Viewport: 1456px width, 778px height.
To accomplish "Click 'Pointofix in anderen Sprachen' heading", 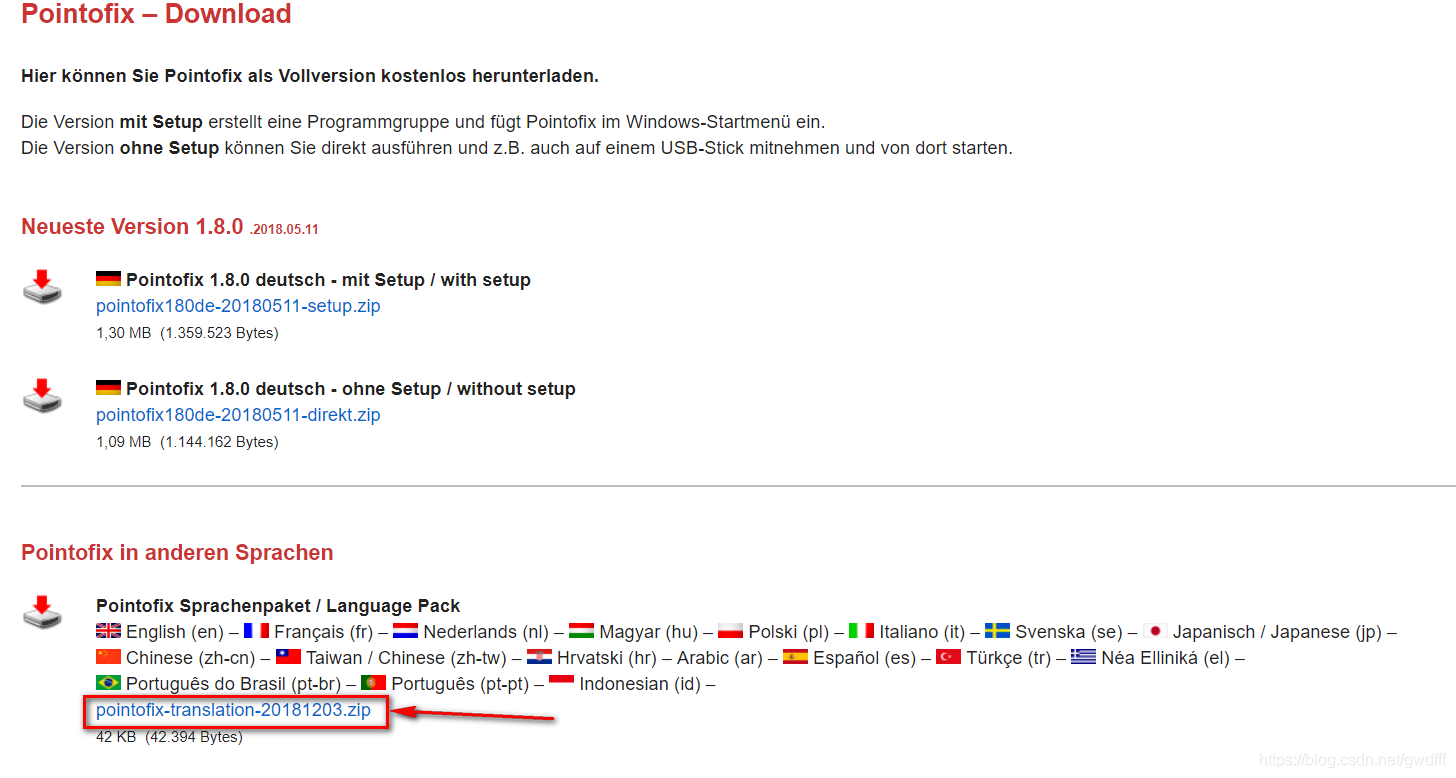I will 177,553.
